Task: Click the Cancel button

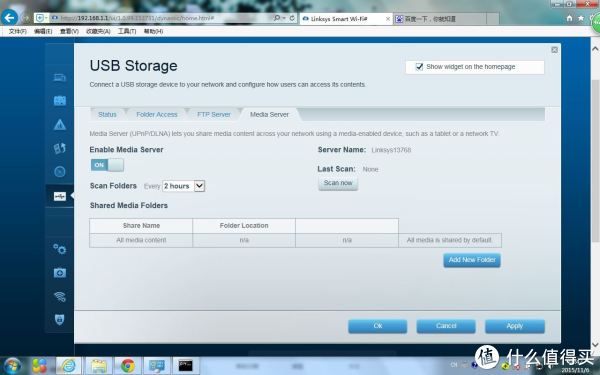Action: coord(446,326)
